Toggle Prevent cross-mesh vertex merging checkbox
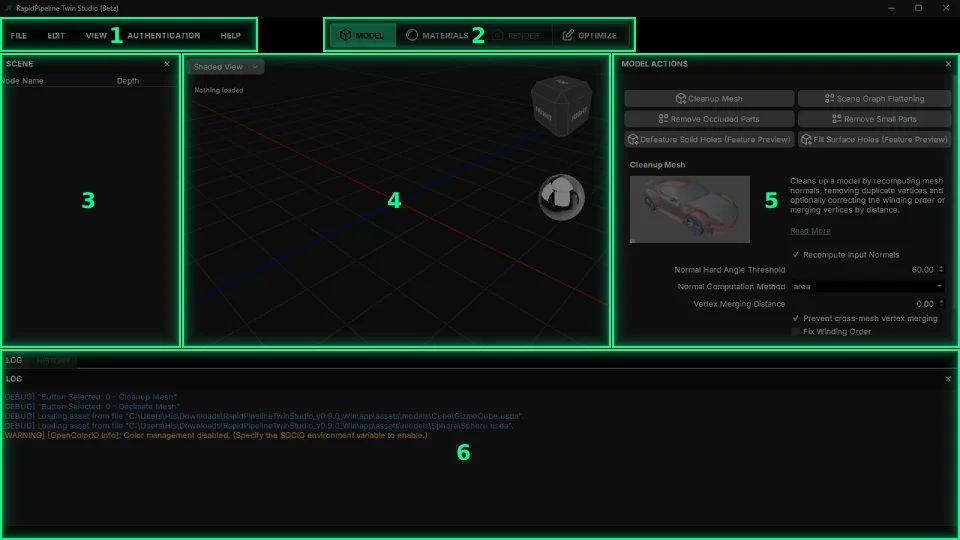 796,318
